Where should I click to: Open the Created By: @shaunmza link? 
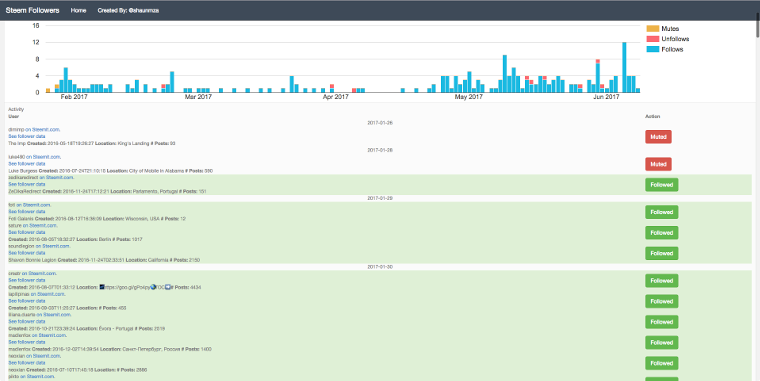click(x=128, y=10)
